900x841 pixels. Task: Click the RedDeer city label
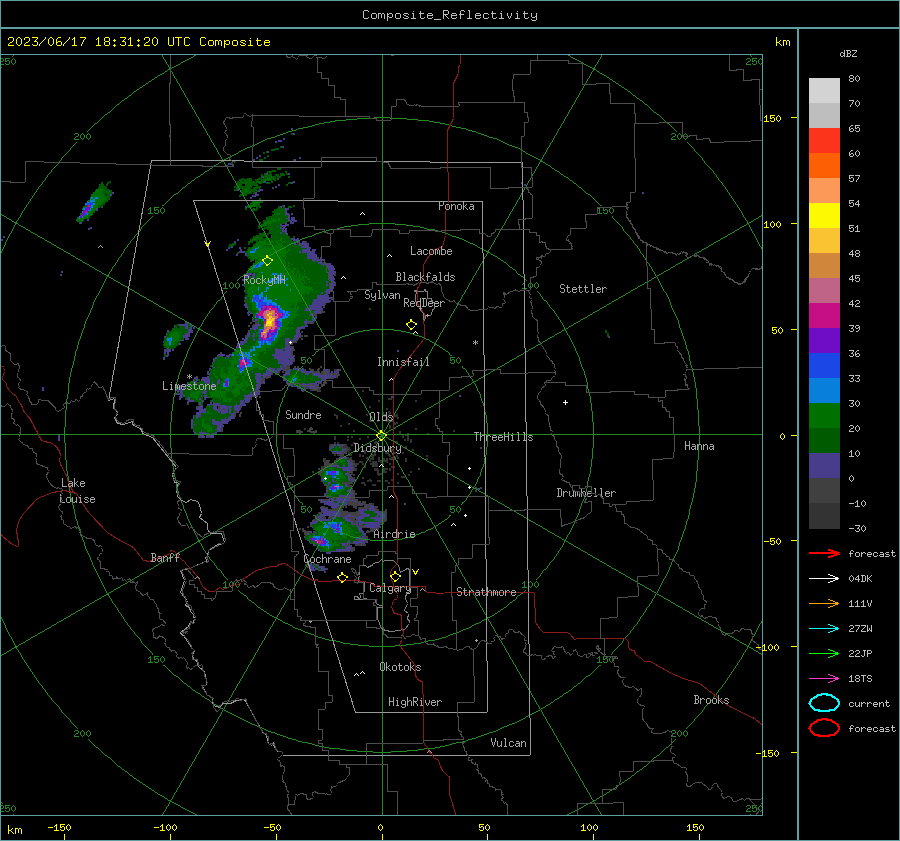[424, 303]
